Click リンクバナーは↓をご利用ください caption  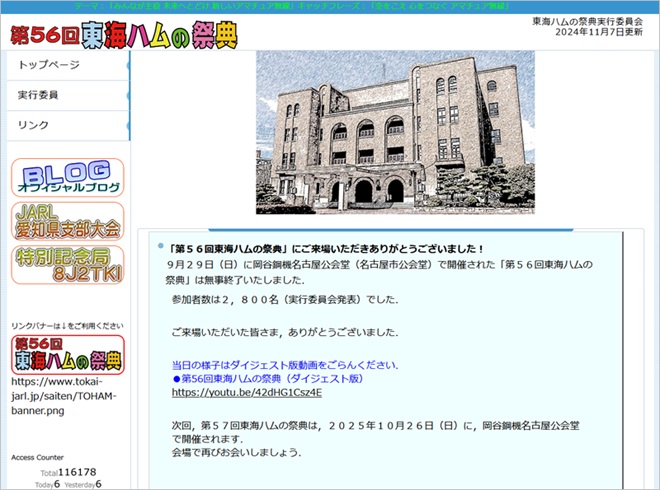pos(67,326)
